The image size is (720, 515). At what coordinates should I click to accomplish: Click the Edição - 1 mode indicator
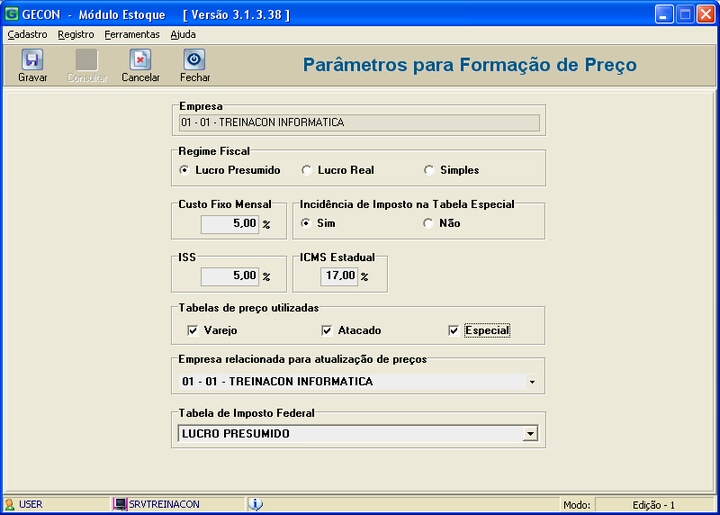click(653, 505)
